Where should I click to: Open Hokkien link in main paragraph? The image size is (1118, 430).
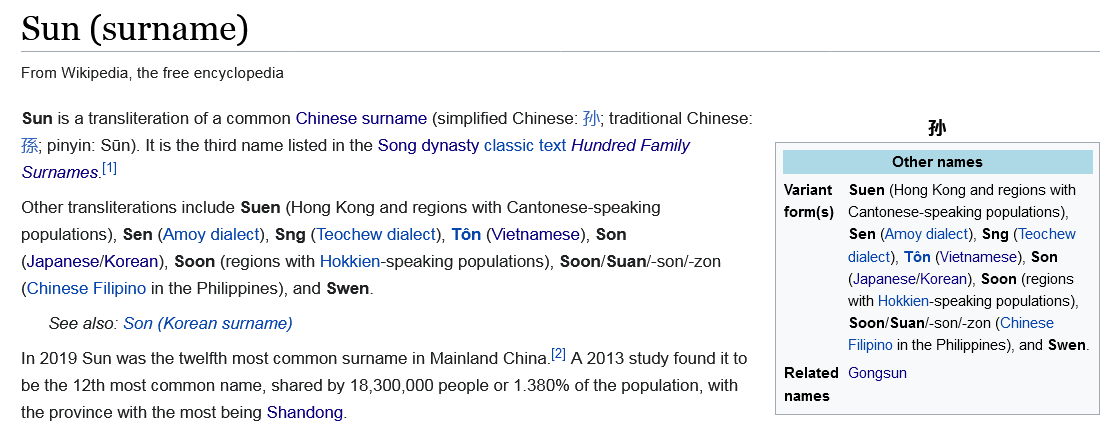point(350,262)
